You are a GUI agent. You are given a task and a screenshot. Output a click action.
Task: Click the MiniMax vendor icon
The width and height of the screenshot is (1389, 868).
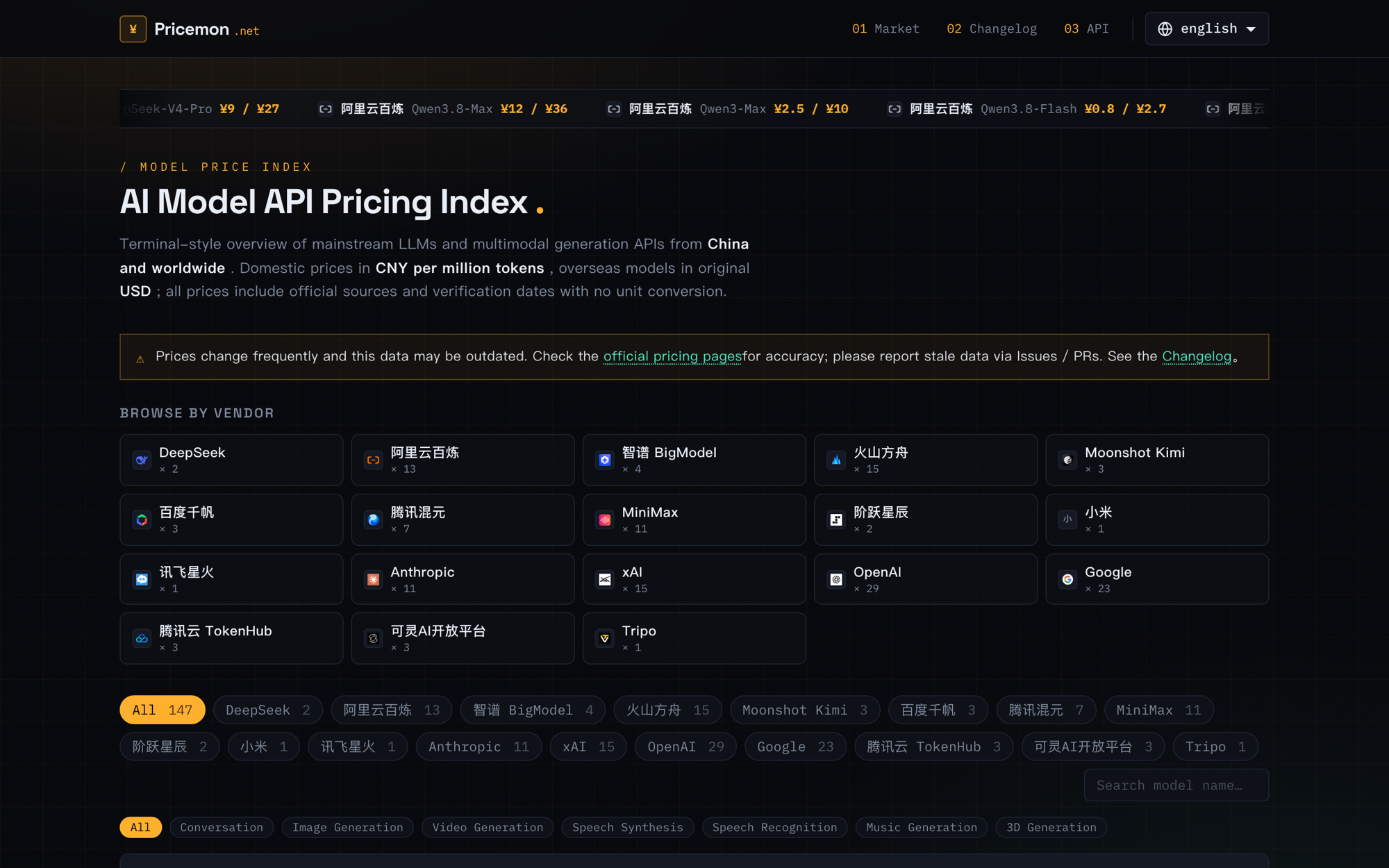click(605, 519)
